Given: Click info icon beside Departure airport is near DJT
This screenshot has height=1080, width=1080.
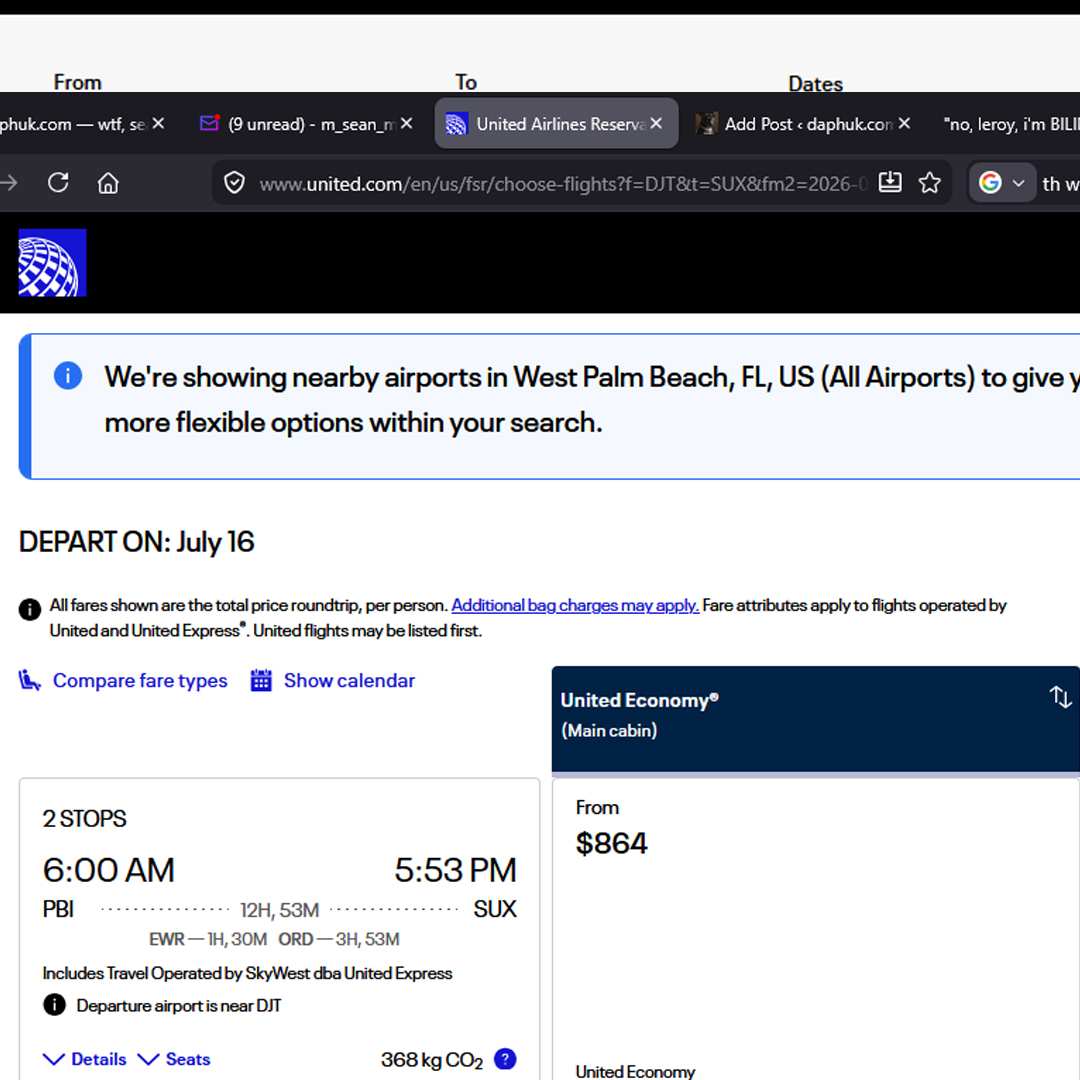Looking at the screenshot, I should (54, 1005).
